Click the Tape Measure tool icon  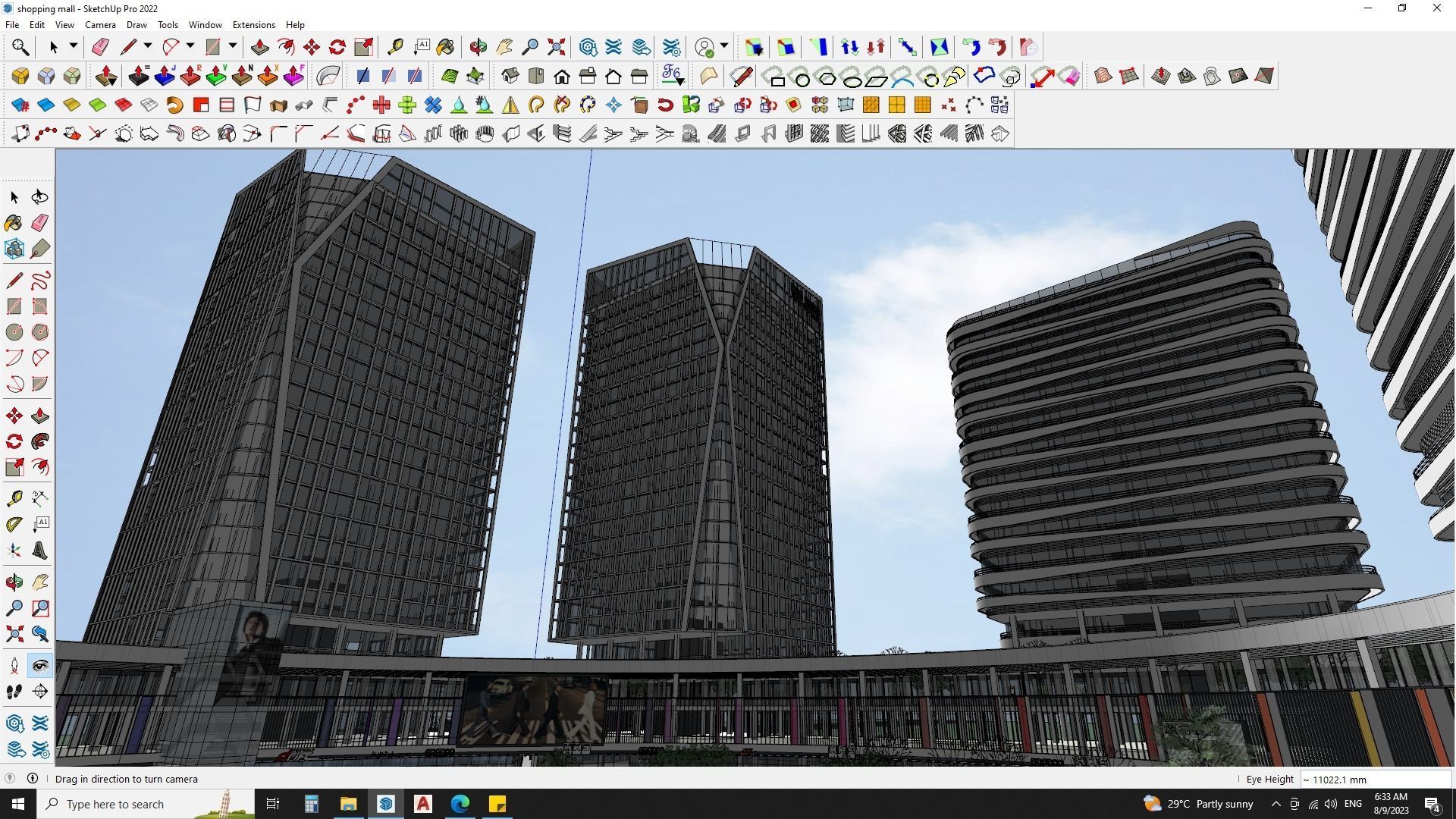click(x=395, y=47)
